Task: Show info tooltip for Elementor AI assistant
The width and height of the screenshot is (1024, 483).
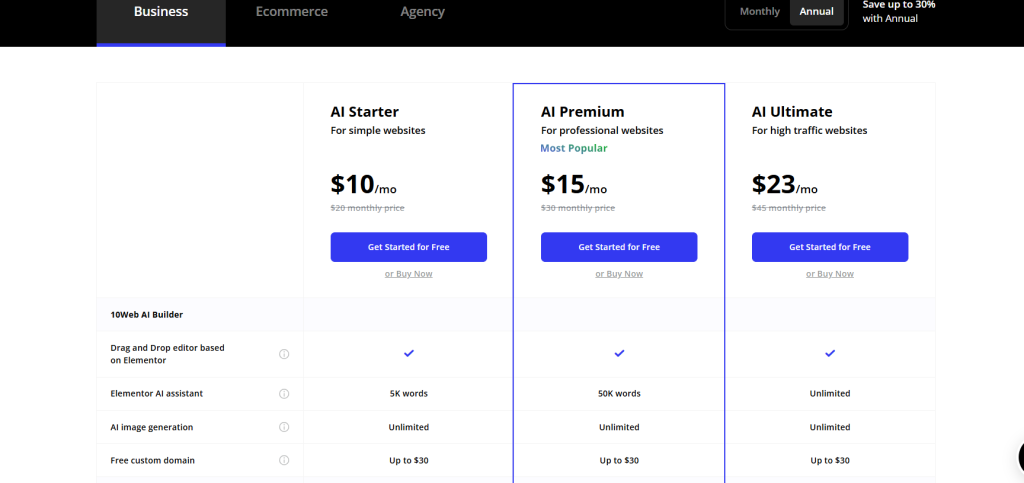Action: [284, 394]
